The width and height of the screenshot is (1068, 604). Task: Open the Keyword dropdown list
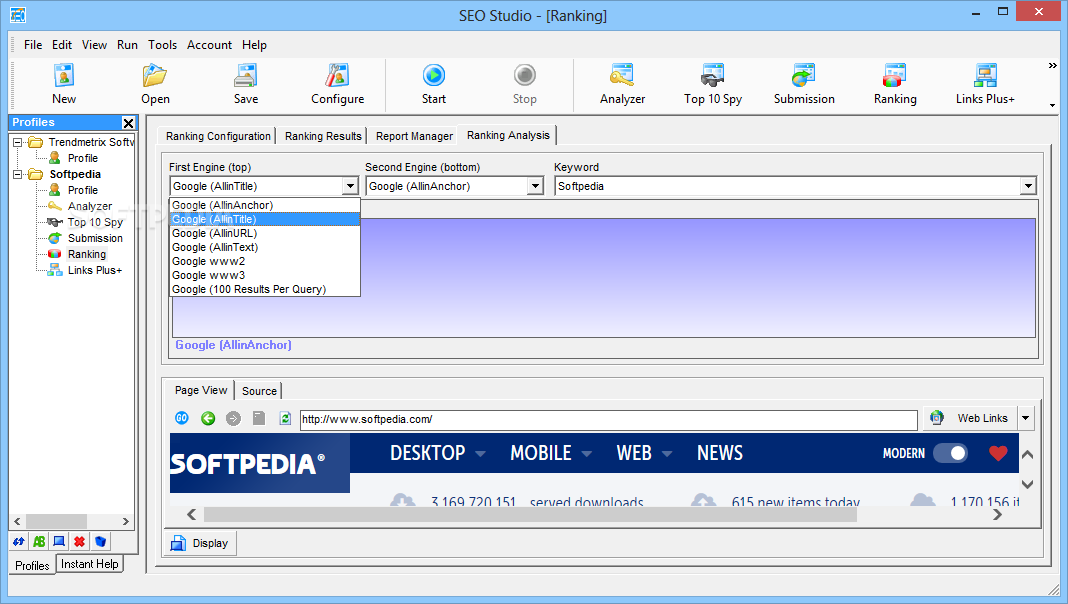(x=1028, y=186)
